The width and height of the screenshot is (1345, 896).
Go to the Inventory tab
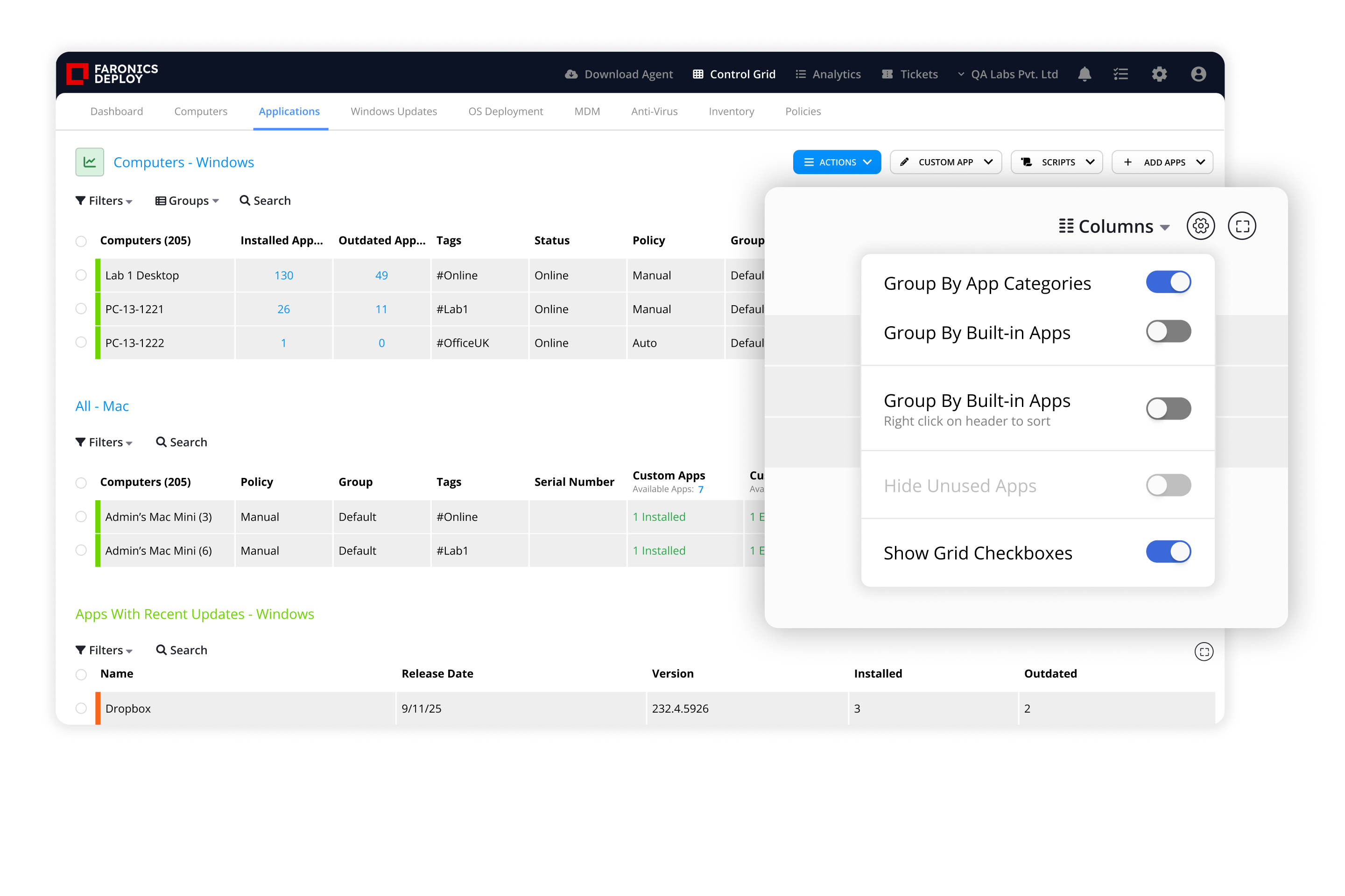(731, 112)
